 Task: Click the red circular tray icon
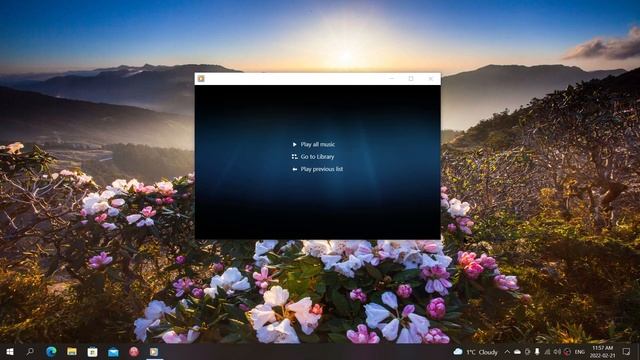coord(567,352)
